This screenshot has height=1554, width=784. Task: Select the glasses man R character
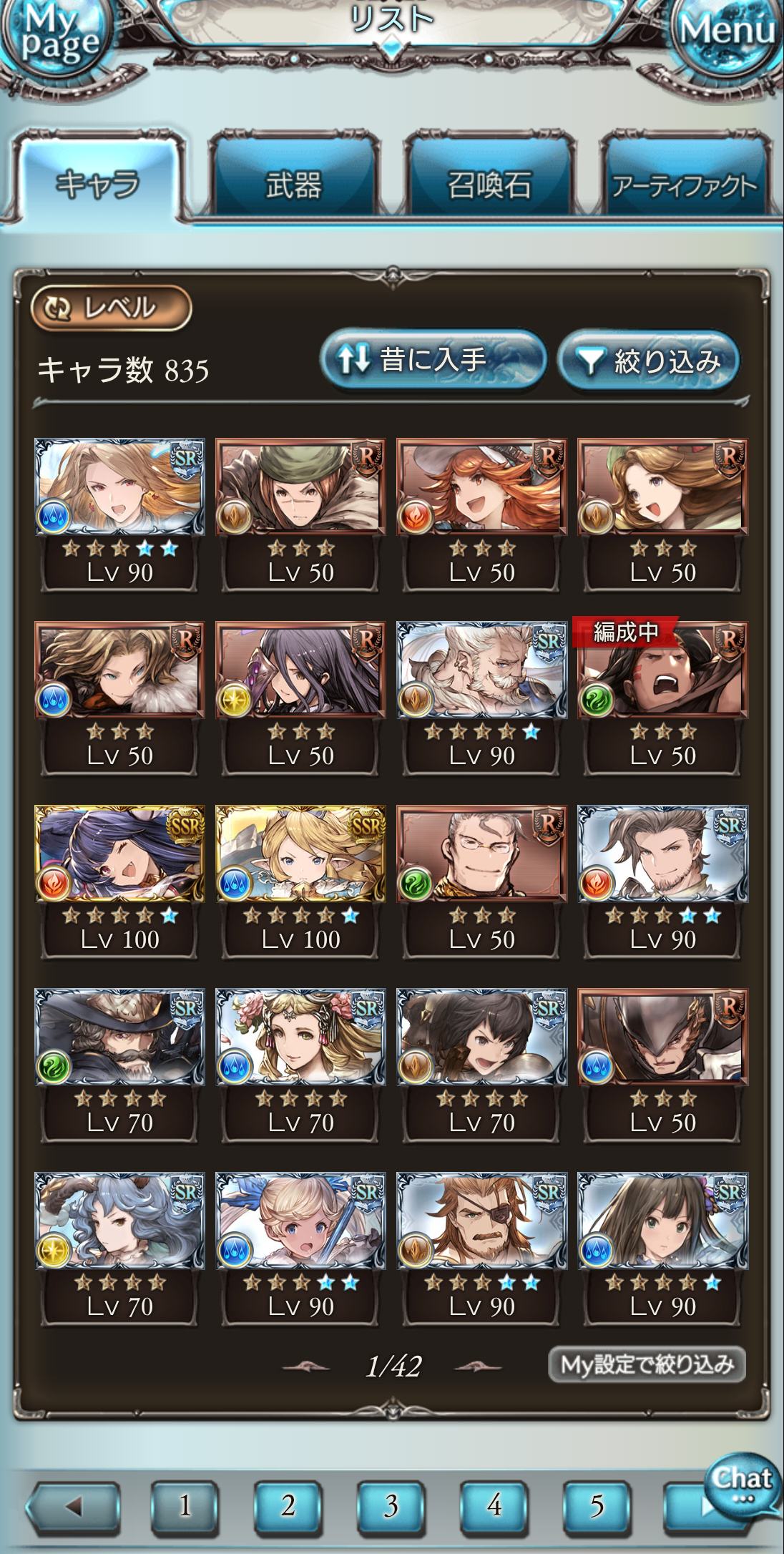tap(481, 881)
